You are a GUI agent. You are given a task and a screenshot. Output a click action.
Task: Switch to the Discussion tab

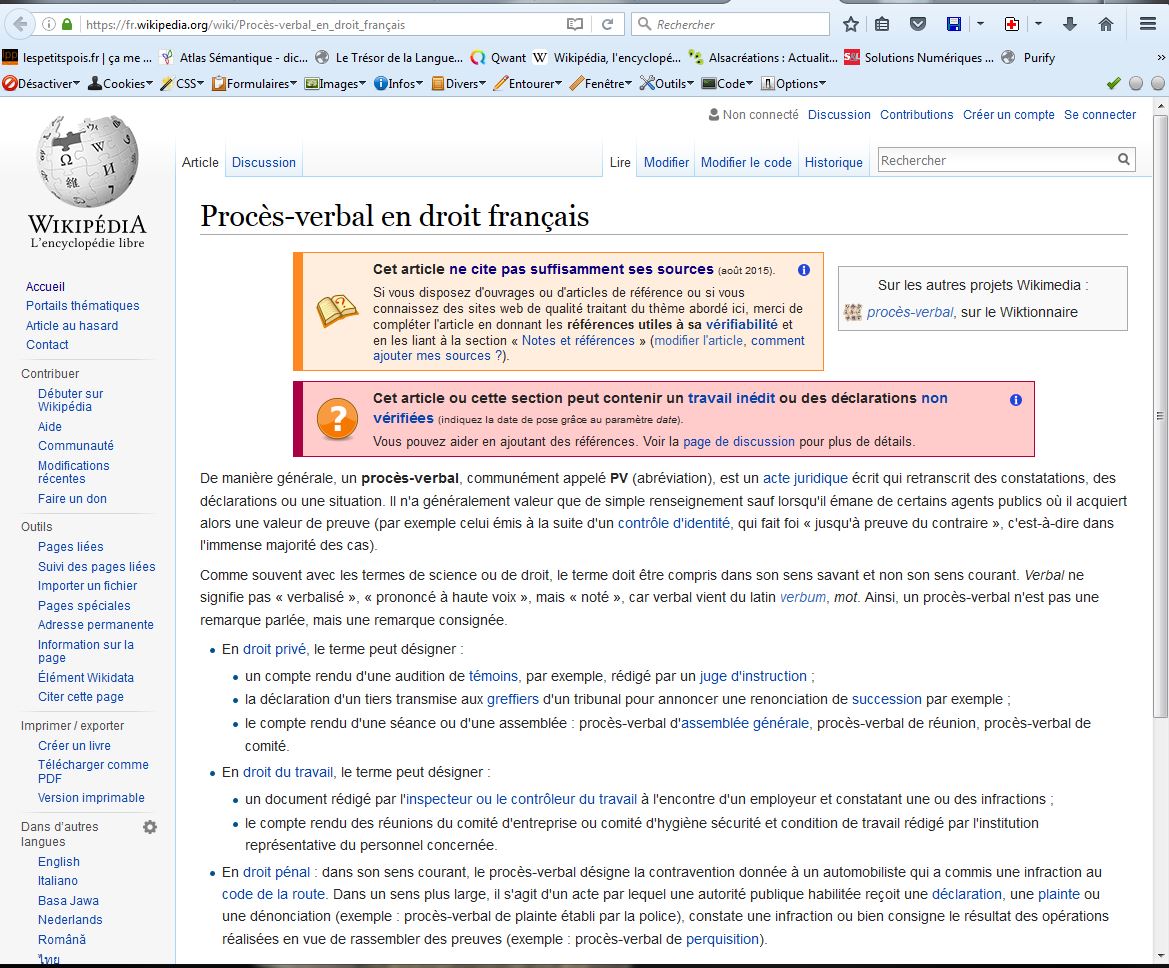(263, 162)
